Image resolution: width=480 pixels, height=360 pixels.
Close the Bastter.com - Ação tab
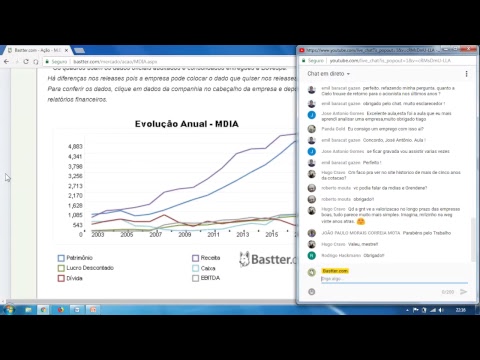[66, 50]
